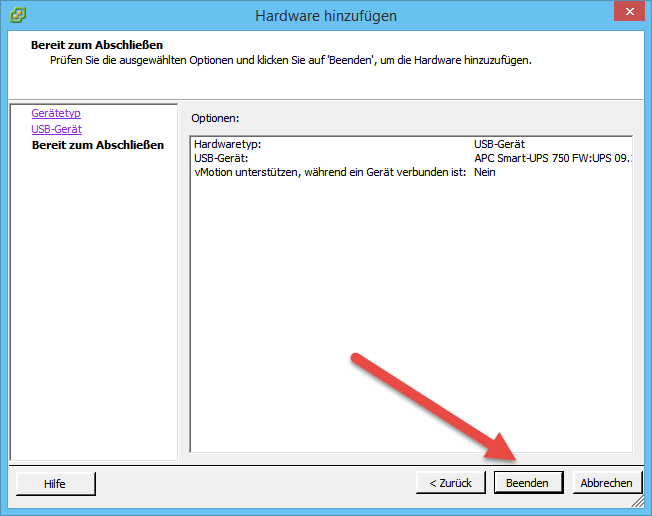The height and width of the screenshot is (516, 652).
Task: Click the USB-Gerät value next to Hardwaretyp
Action: coord(499,145)
